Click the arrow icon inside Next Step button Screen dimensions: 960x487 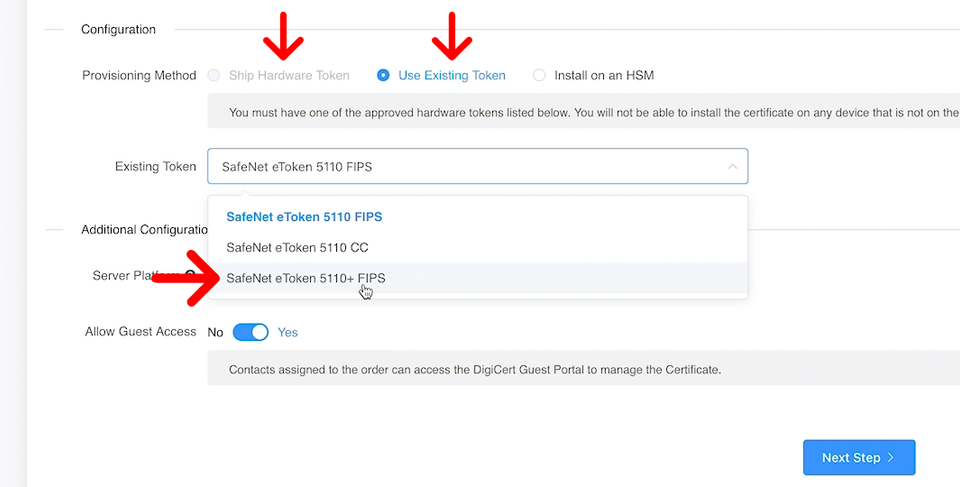[890, 458]
